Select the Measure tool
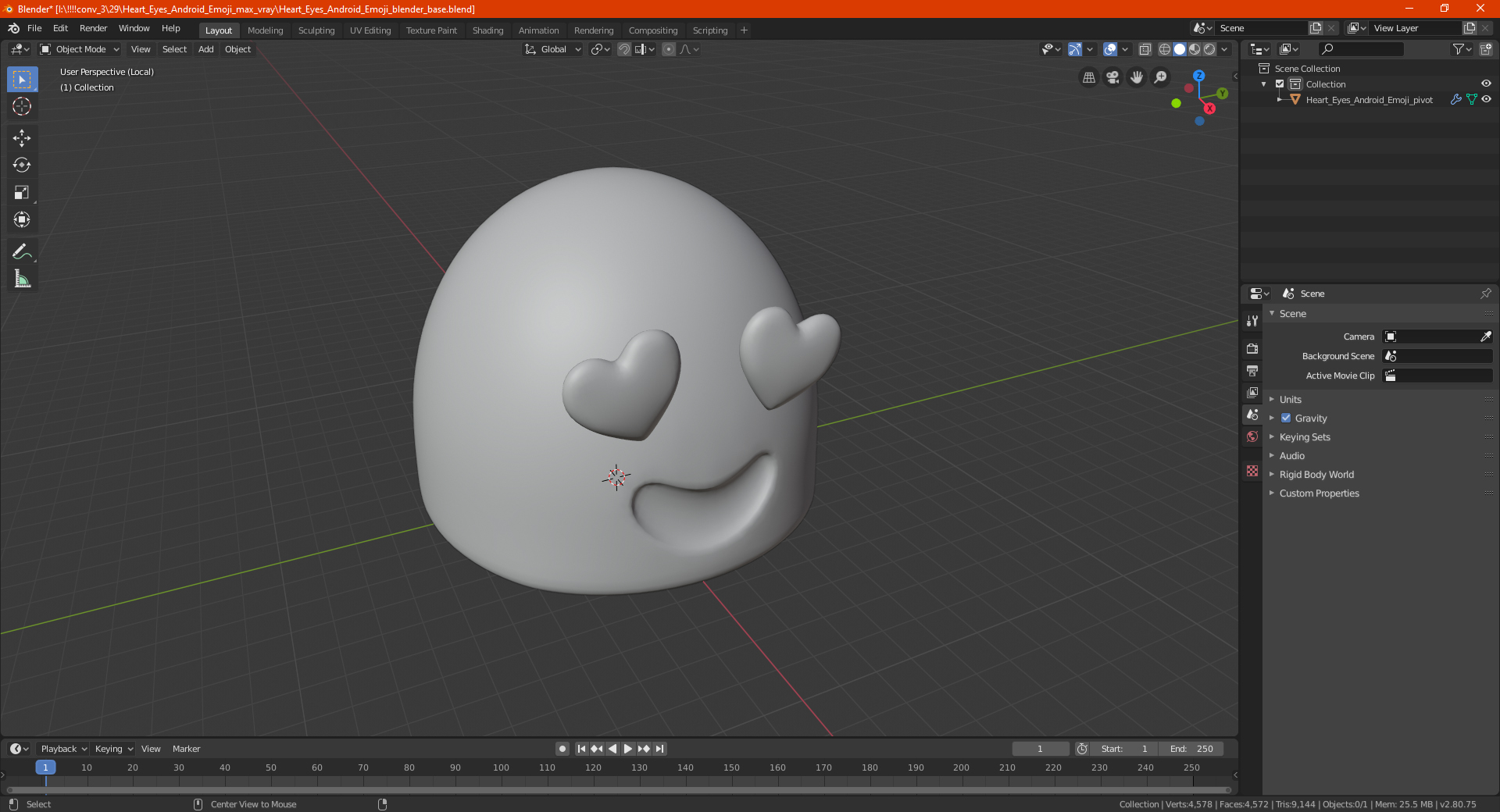Image resolution: width=1500 pixels, height=812 pixels. [x=22, y=279]
